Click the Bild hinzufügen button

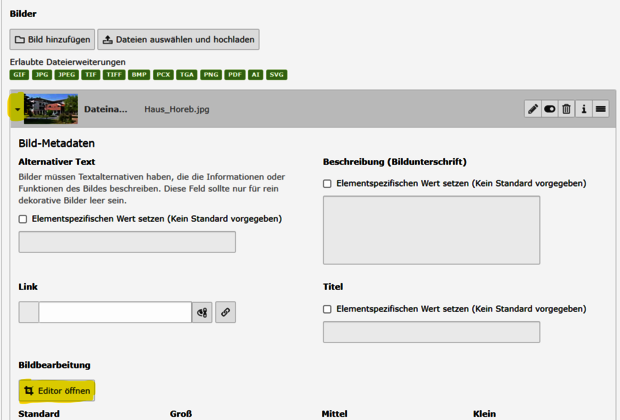click(52, 40)
